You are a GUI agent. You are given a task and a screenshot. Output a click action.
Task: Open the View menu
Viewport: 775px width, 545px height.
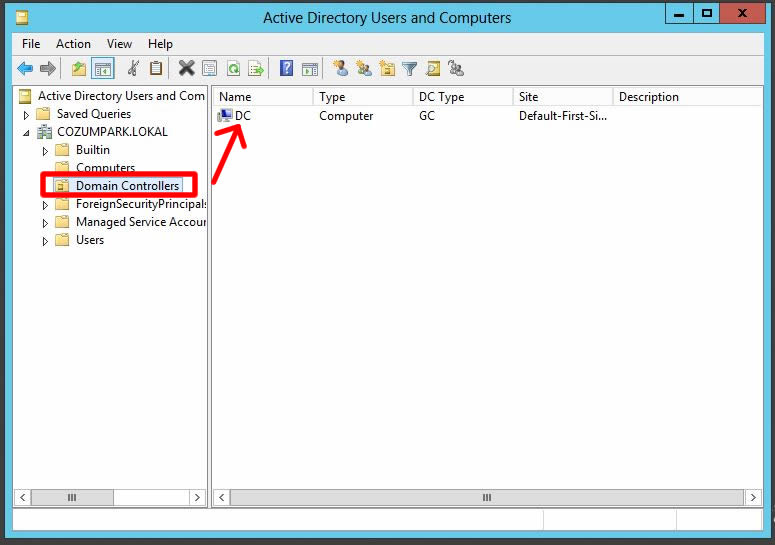(x=119, y=44)
